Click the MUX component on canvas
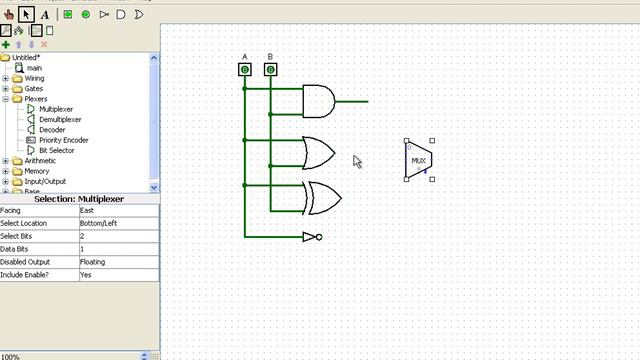The height and width of the screenshot is (360, 640). 419,160
